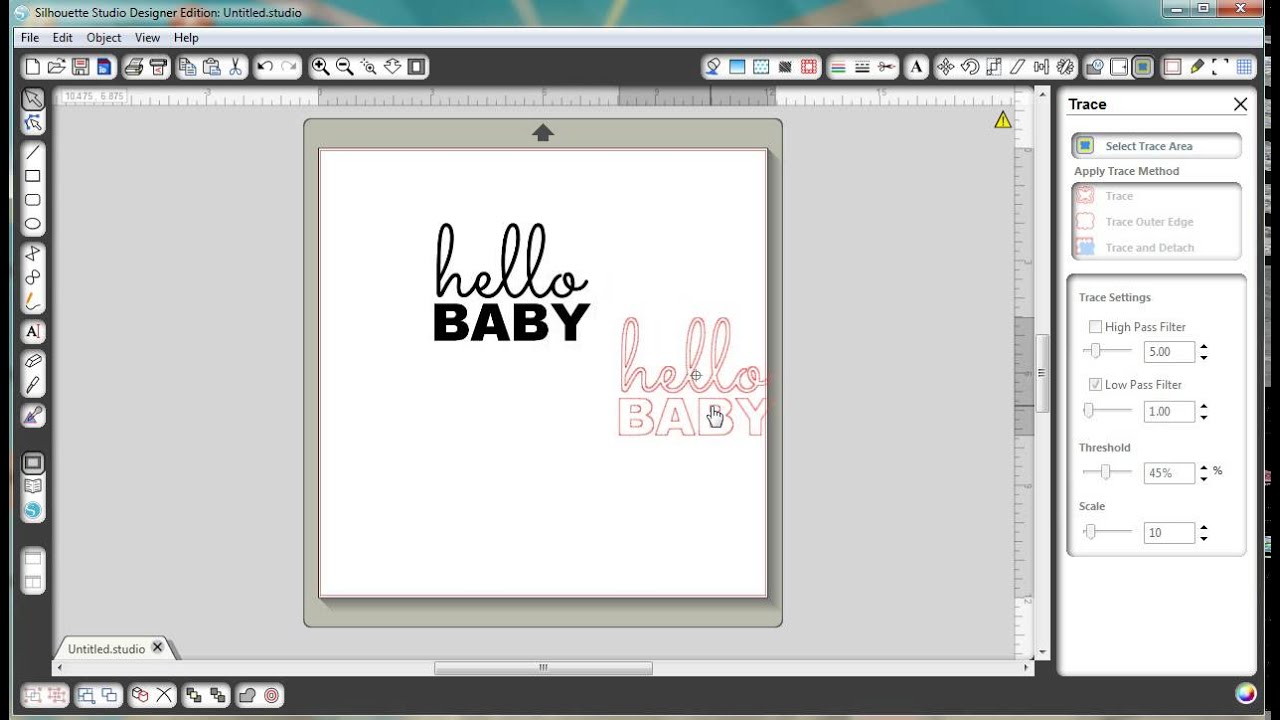Viewport: 1280px width, 720px height.
Task: Select the Curve Shape tool
Action: coord(33,277)
